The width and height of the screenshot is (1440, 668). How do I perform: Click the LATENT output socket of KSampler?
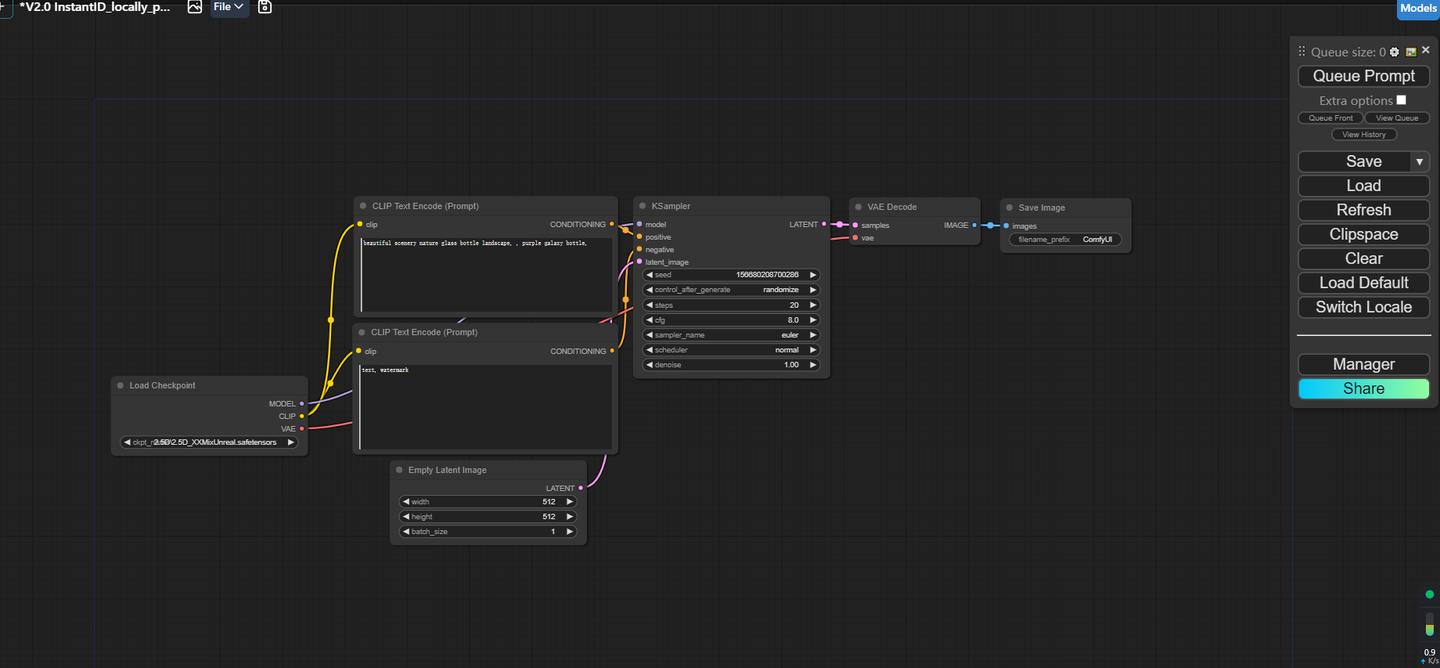point(824,224)
